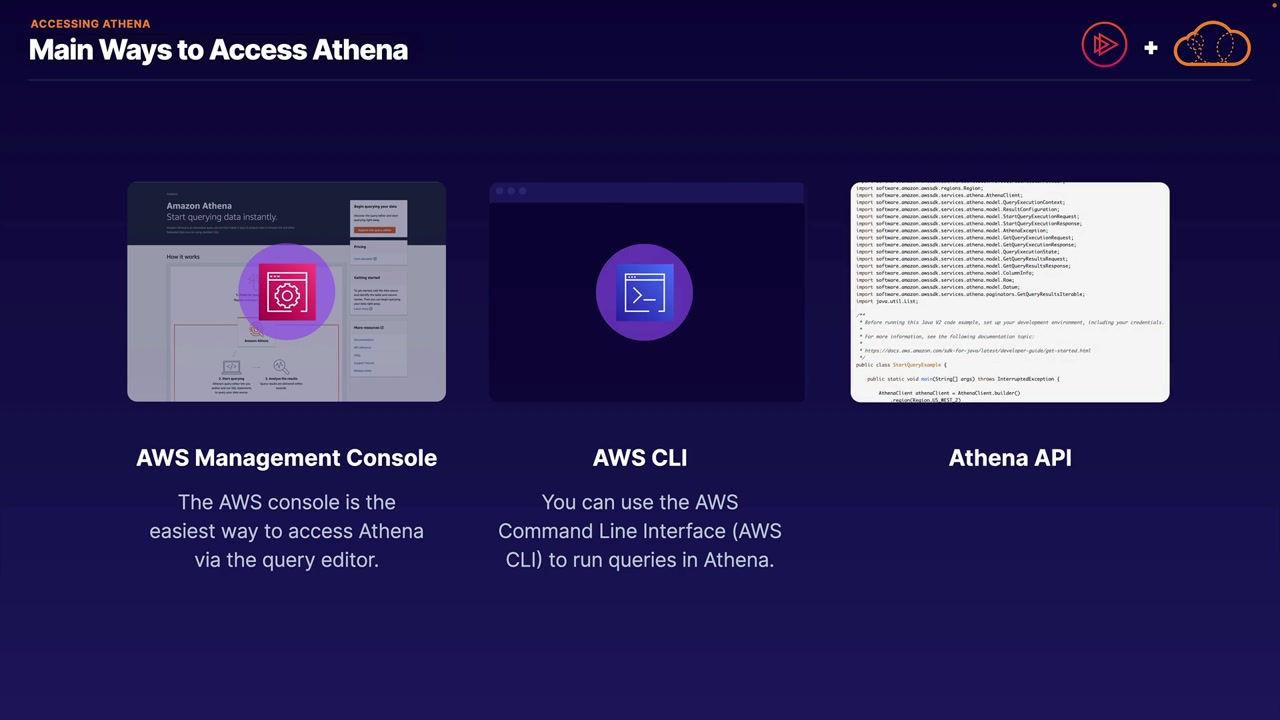Click the window dots on the CLI terminal
Screen dimensions: 1280x720
[x=510, y=190]
